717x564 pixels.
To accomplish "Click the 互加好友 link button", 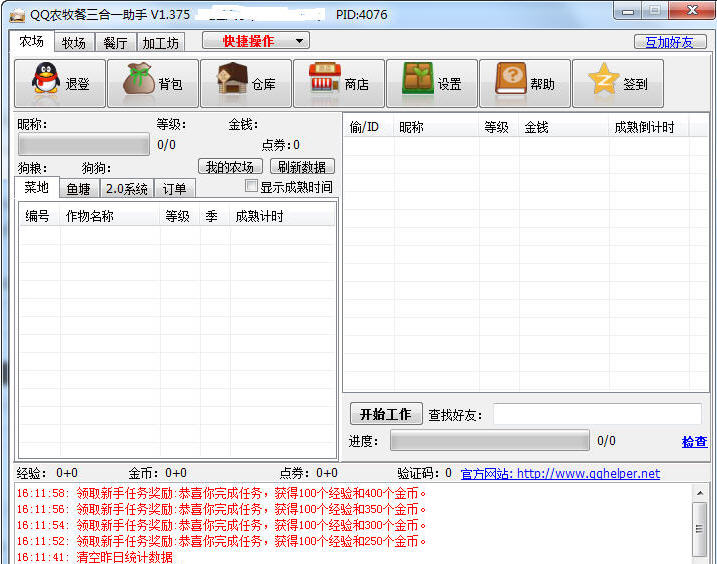I will (x=670, y=42).
